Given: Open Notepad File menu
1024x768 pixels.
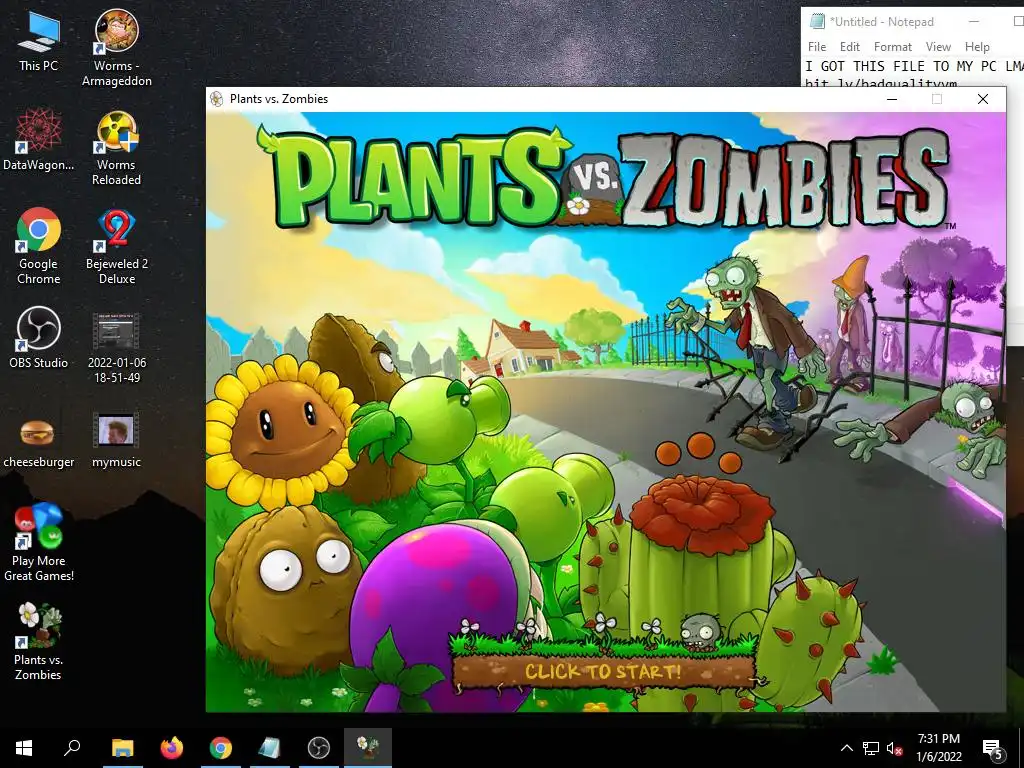Looking at the screenshot, I should click(x=816, y=46).
